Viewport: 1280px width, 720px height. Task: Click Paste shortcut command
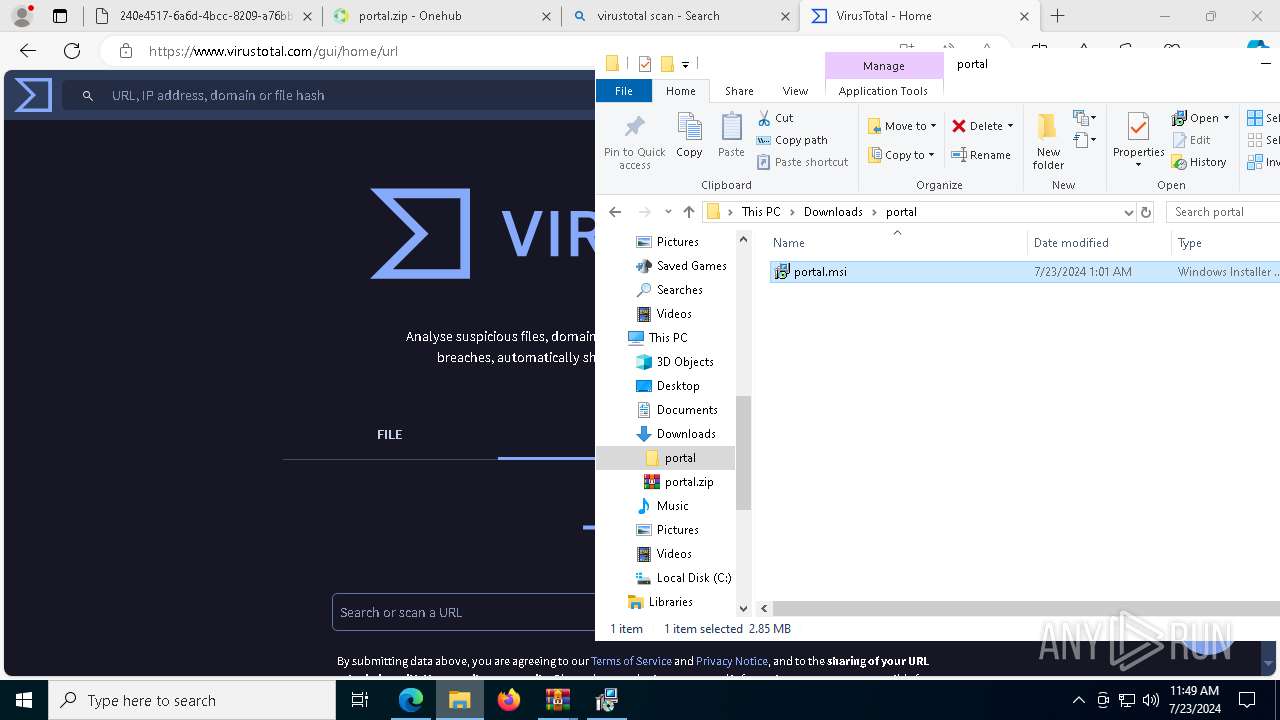[x=802, y=162]
